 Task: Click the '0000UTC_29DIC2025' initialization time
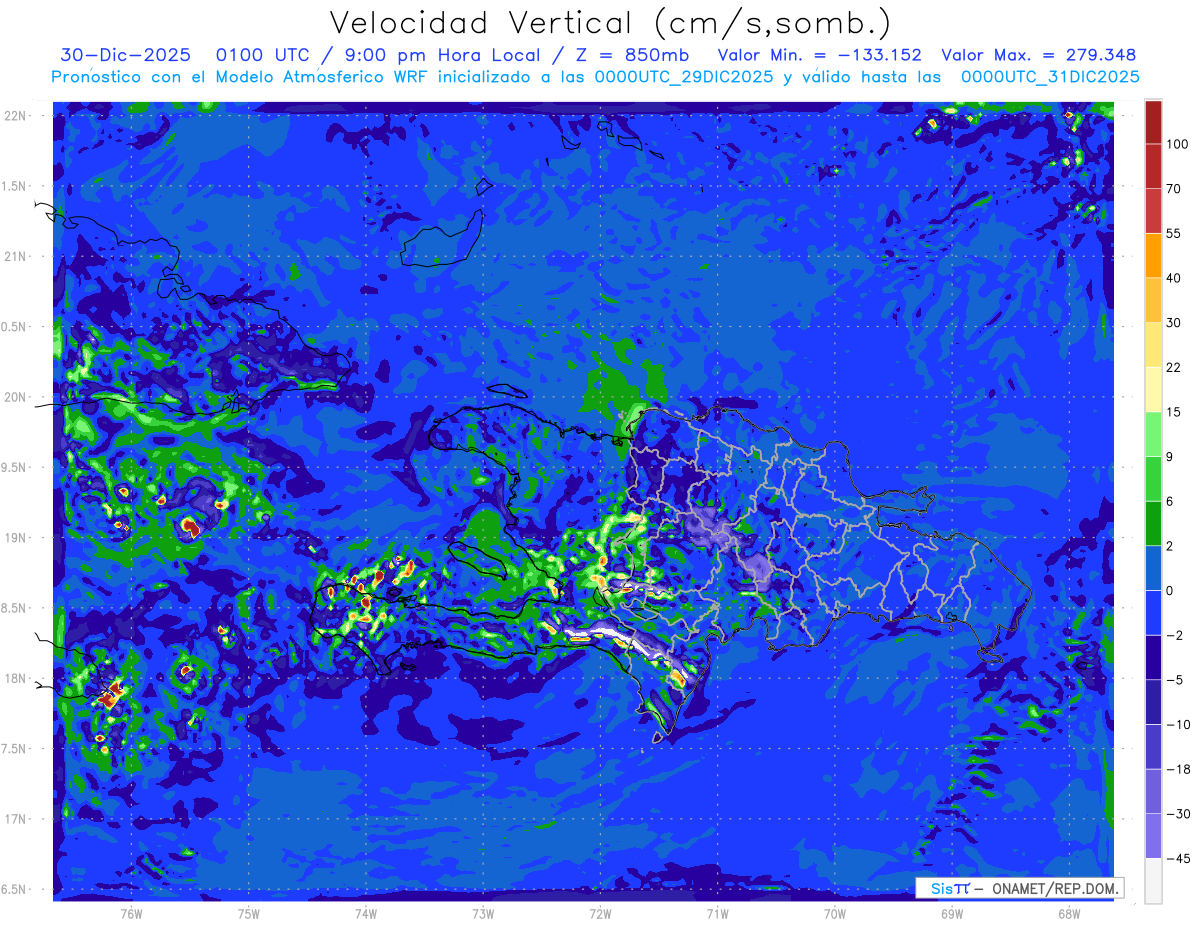pyautogui.click(x=684, y=77)
